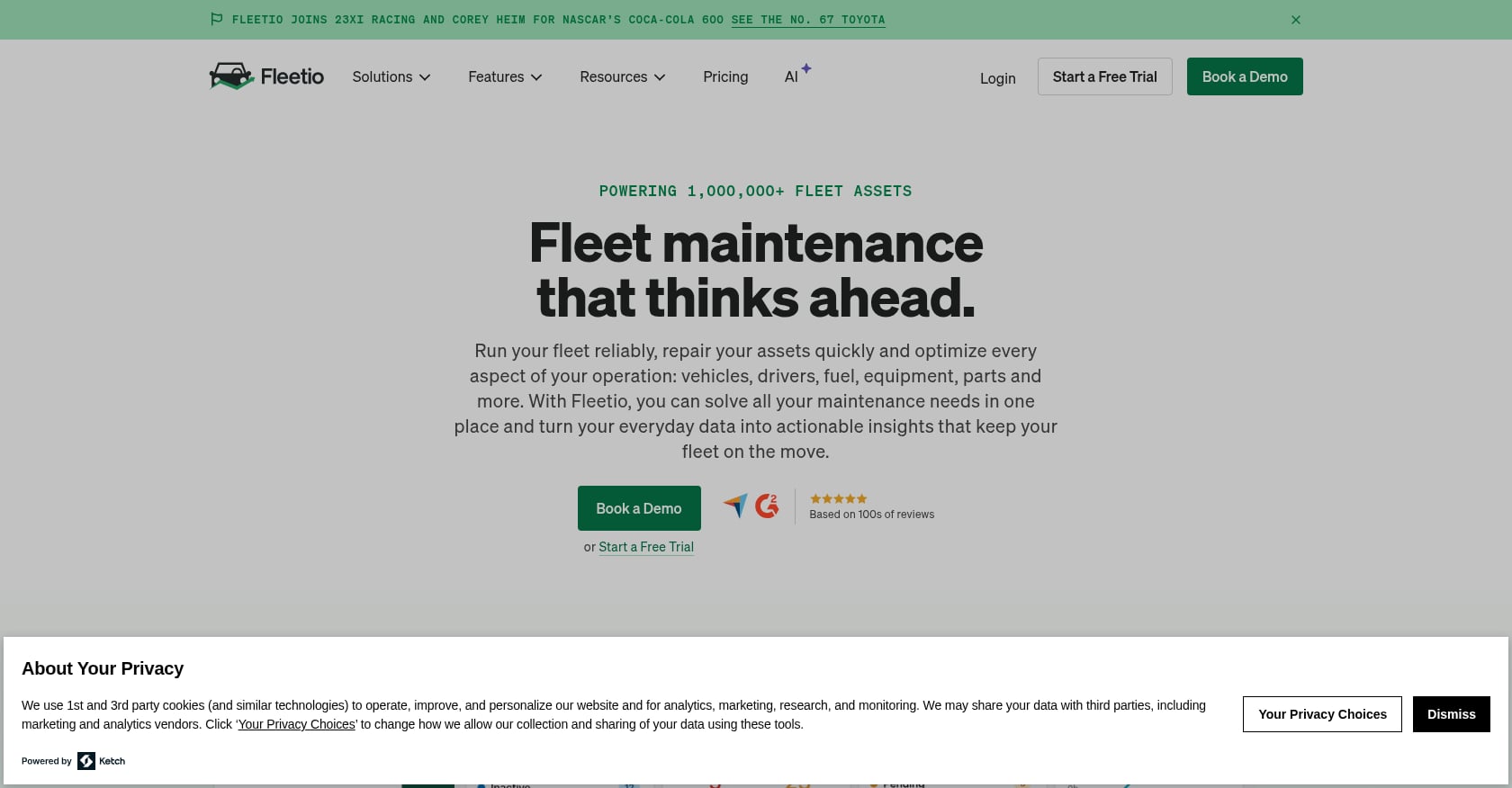Open the Pricing page
Screen dimensions: 1512x788
725,77
